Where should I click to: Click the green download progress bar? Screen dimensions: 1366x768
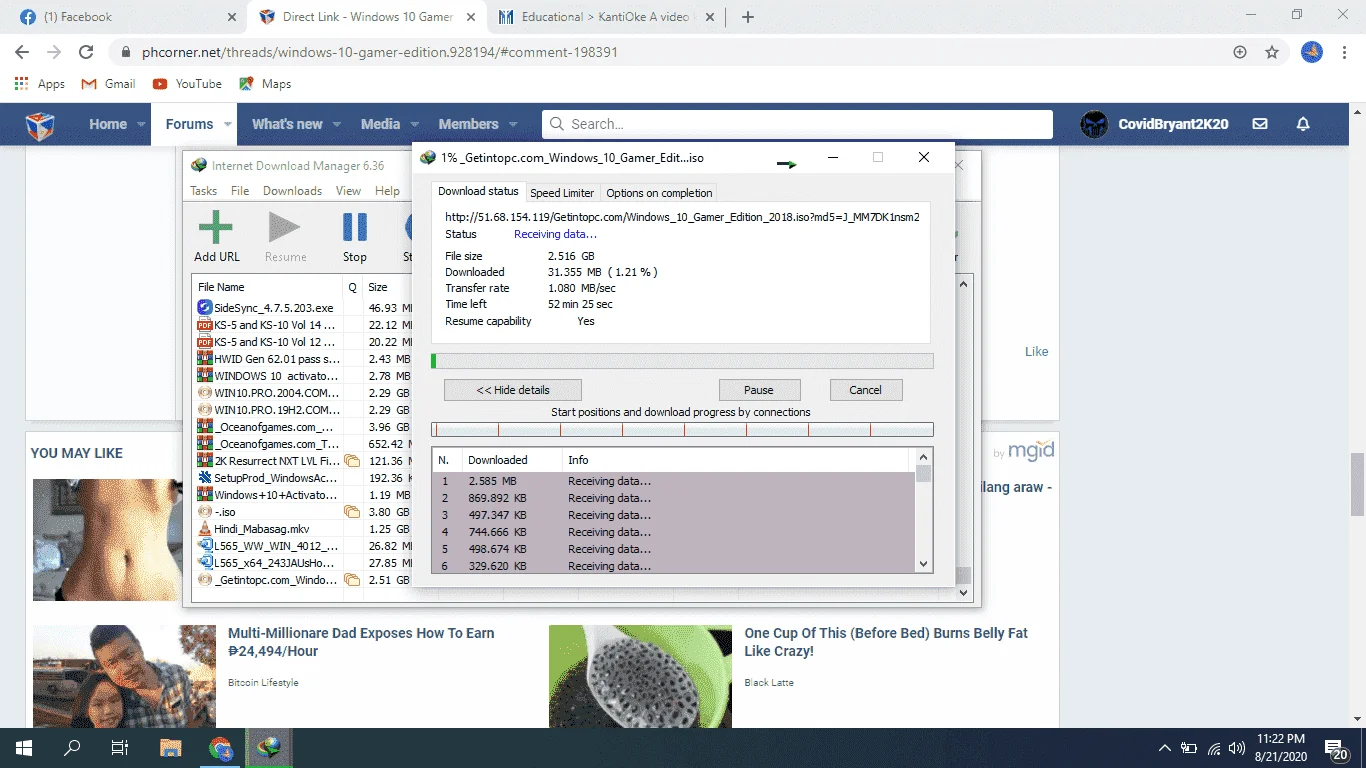[x=682, y=361]
